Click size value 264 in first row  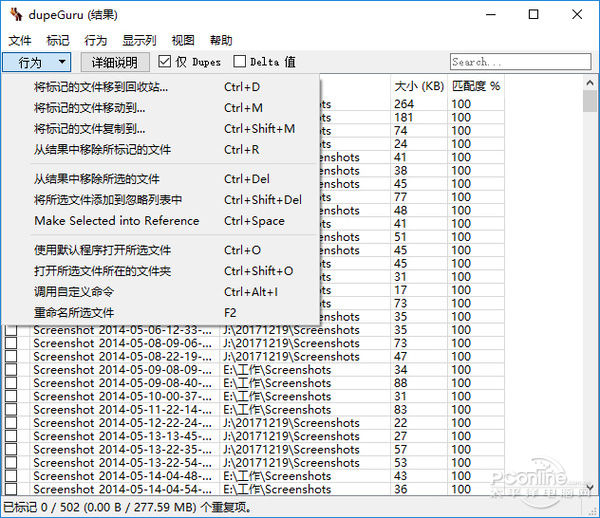pos(404,104)
